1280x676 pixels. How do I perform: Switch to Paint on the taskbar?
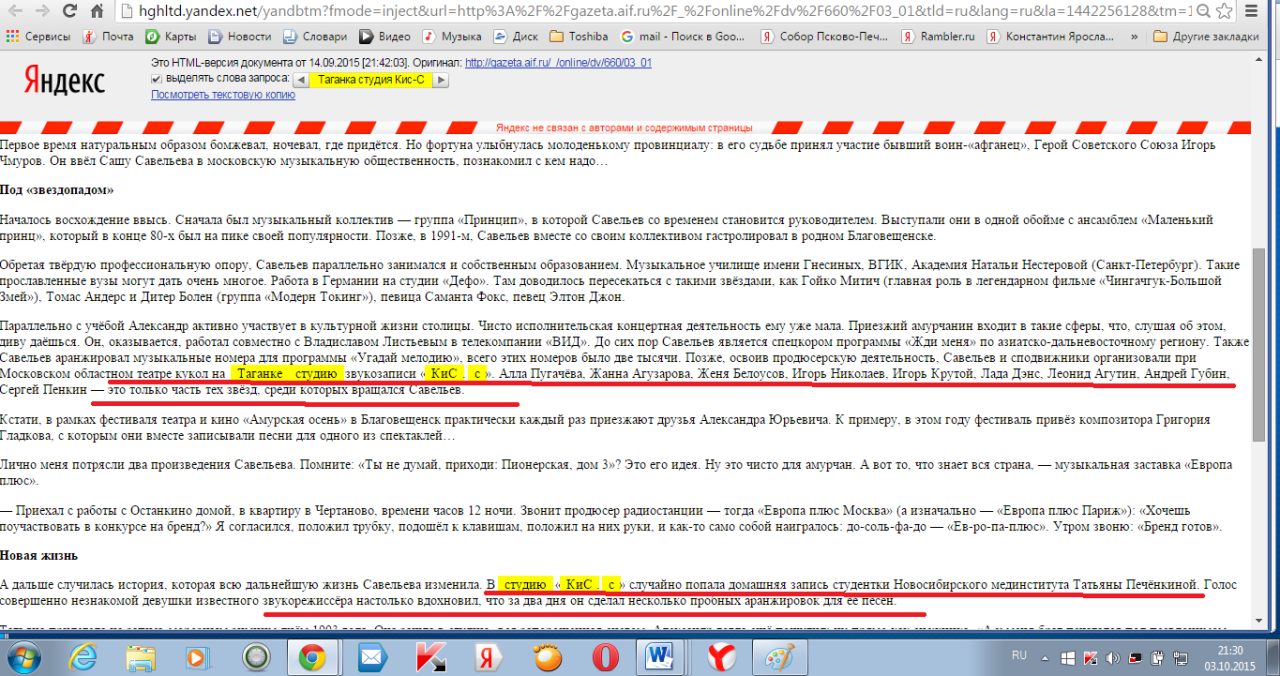pyautogui.click(x=780, y=657)
